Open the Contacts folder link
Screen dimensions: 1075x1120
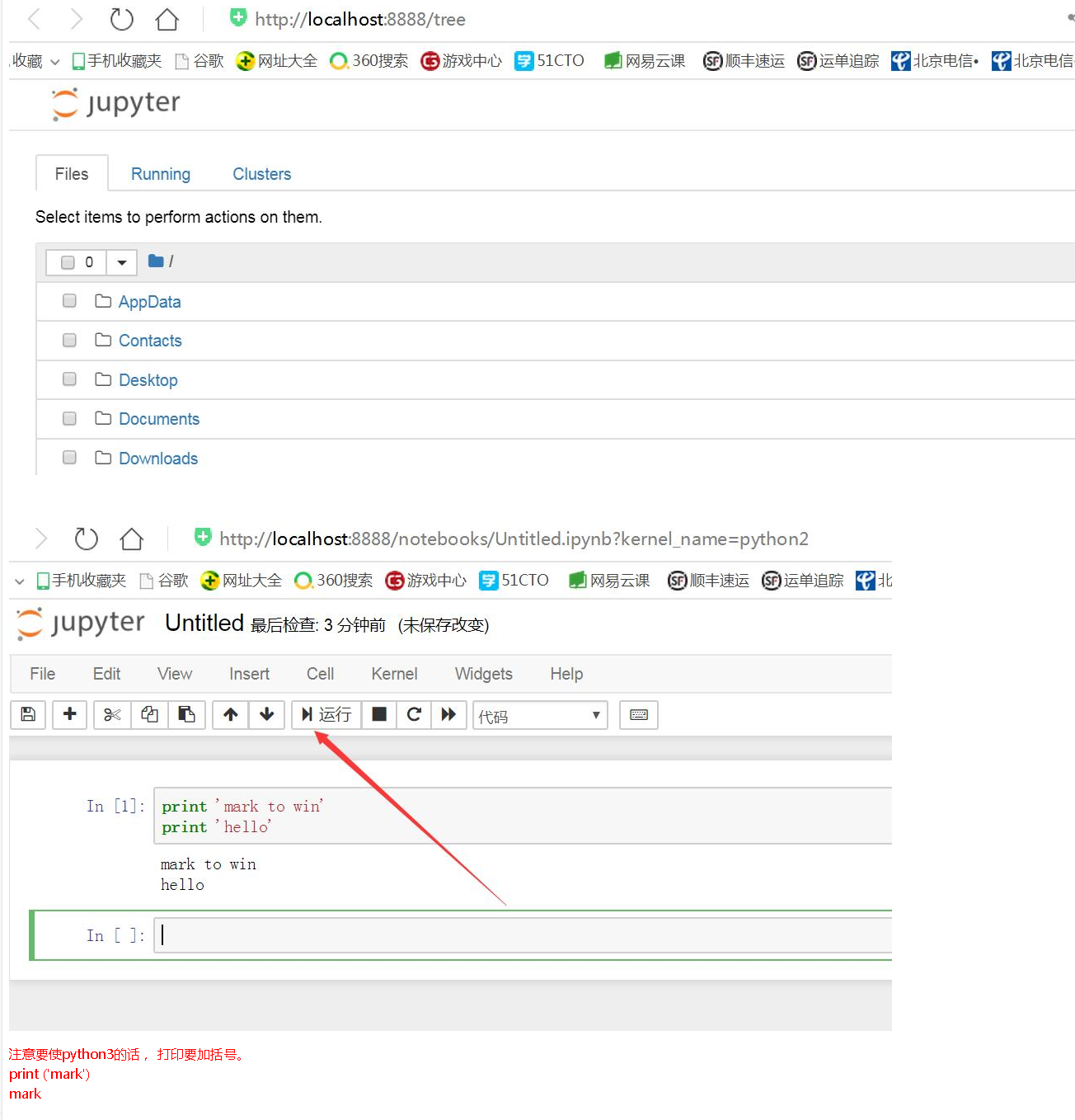click(x=150, y=341)
